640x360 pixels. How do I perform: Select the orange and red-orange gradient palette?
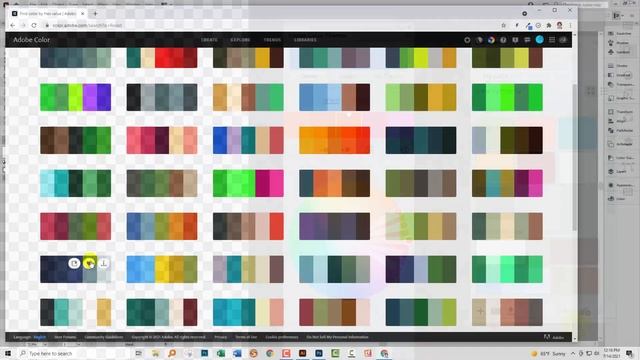(x=335, y=140)
